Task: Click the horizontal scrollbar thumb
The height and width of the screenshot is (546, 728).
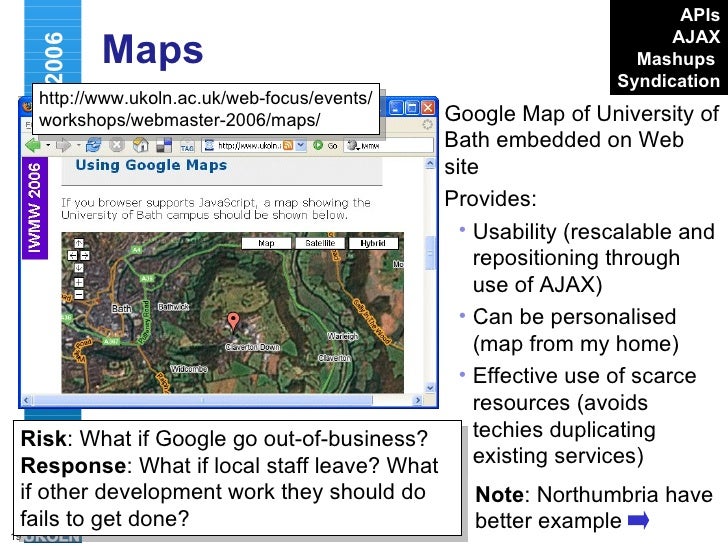Action: point(202,400)
